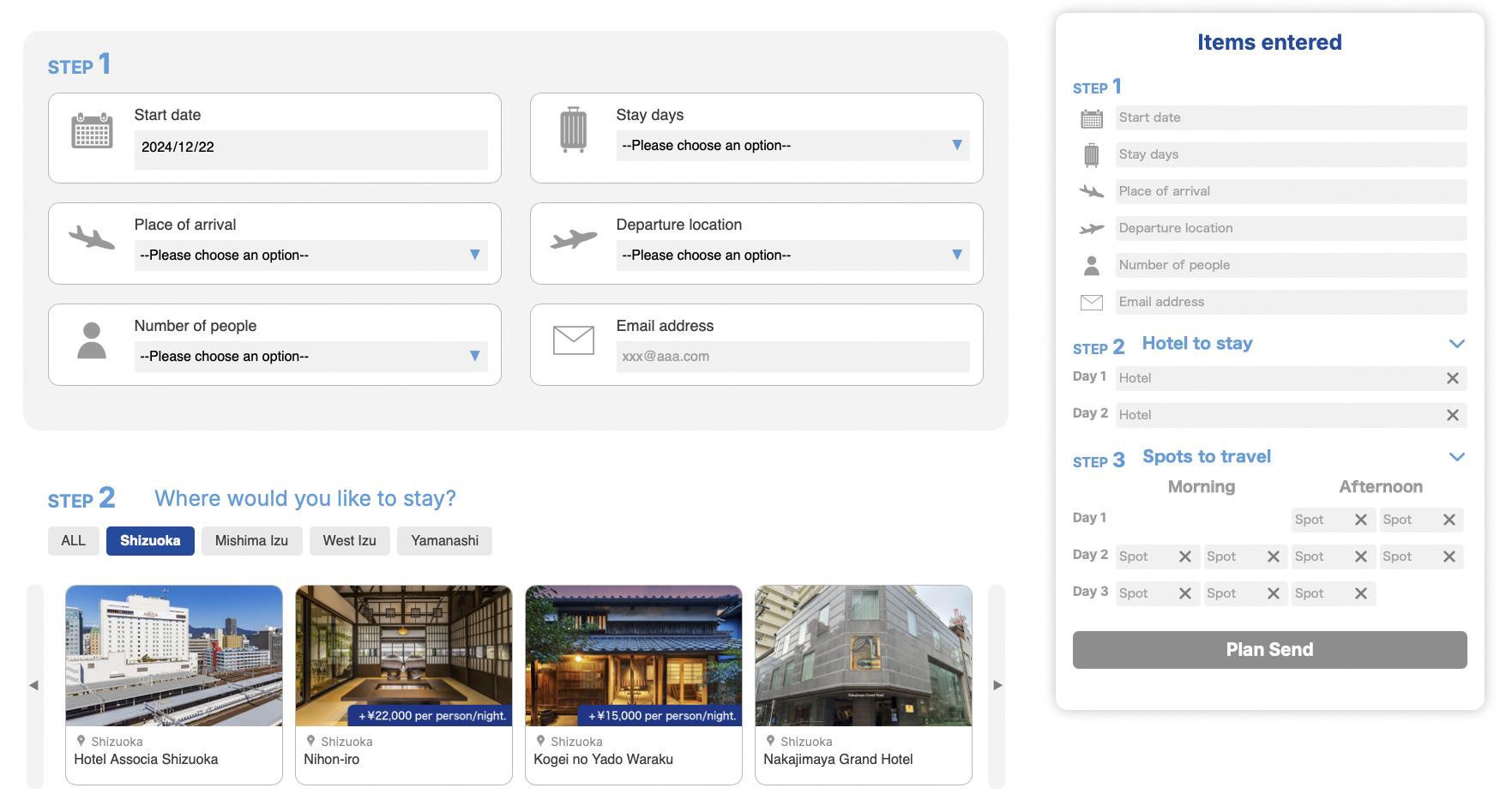Select the Kogei no Yado Waraku photo
The height and width of the screenshot is (806, 1512).
[x=634, y=656]
